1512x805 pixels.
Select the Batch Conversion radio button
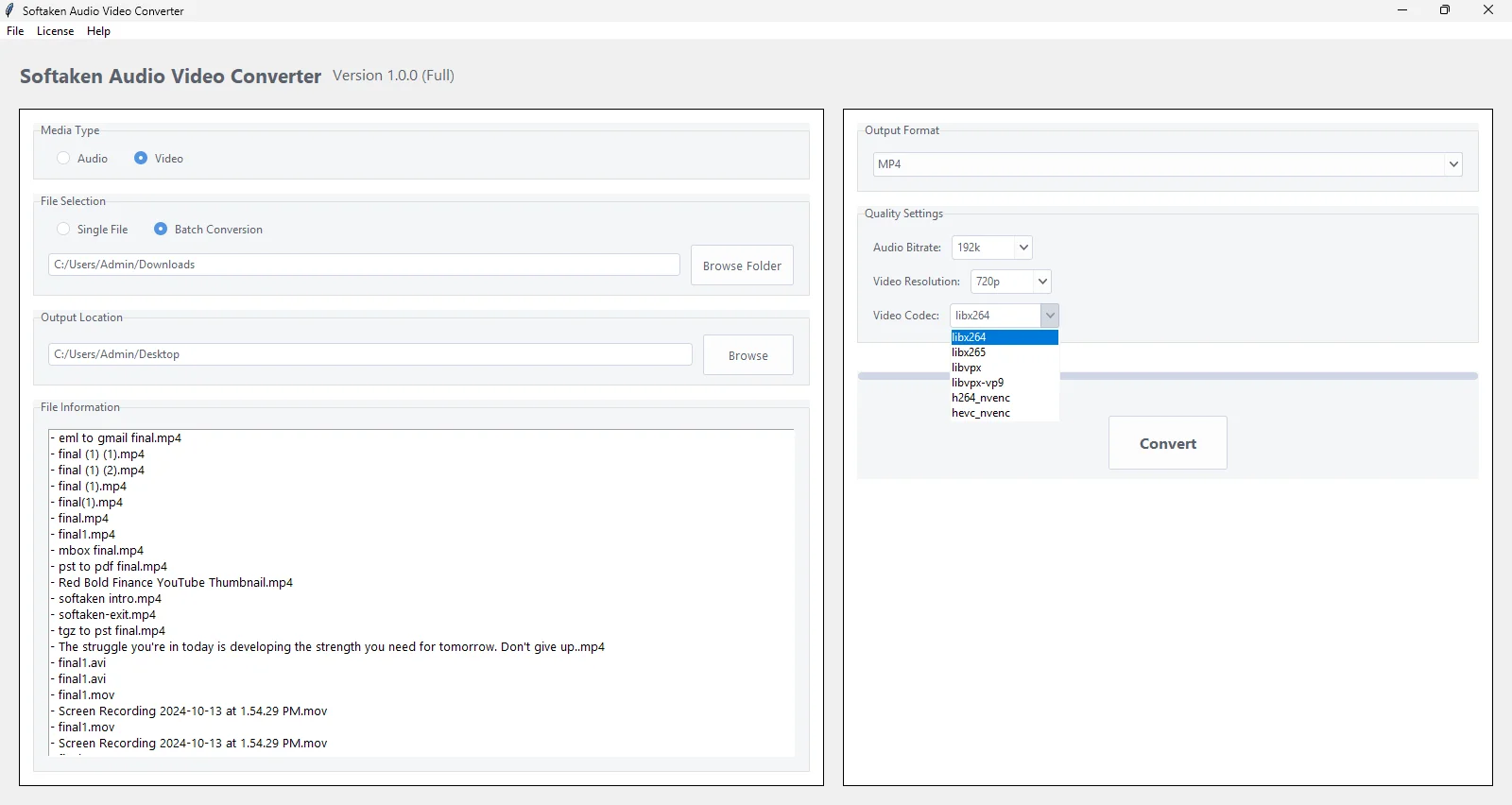point(161,230)
